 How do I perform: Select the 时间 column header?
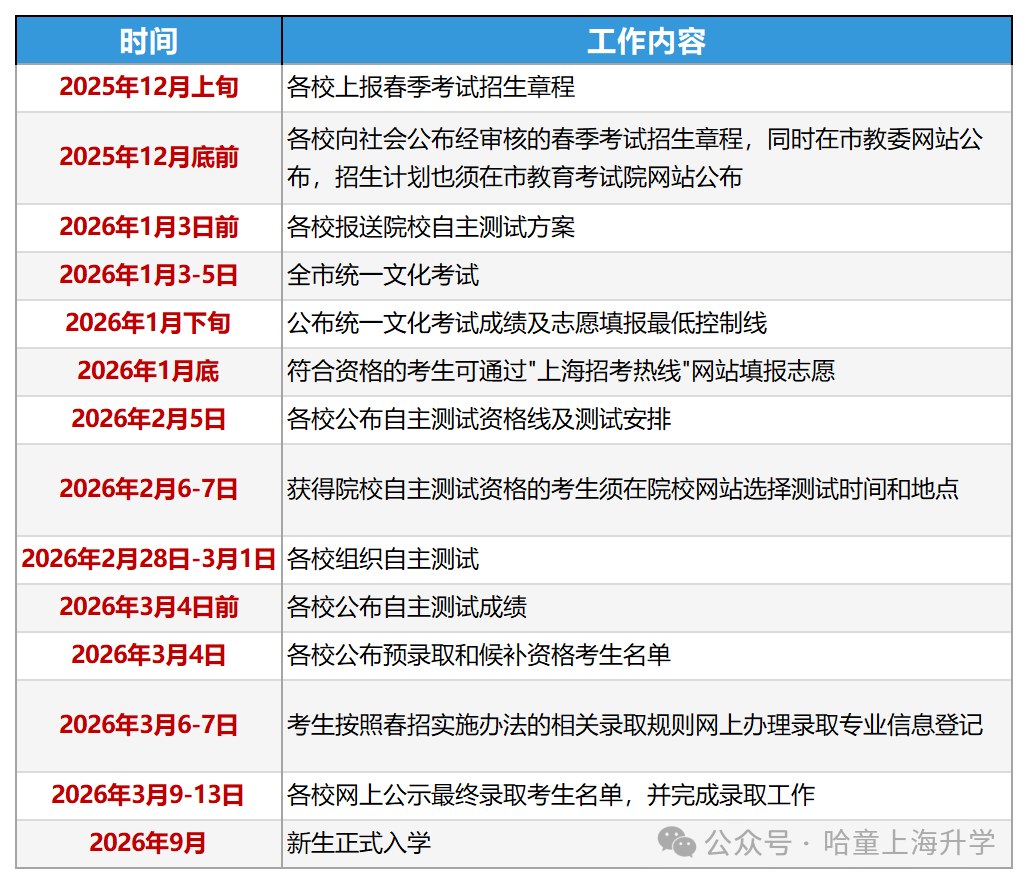pyautogui.click(x=149, y=41)
